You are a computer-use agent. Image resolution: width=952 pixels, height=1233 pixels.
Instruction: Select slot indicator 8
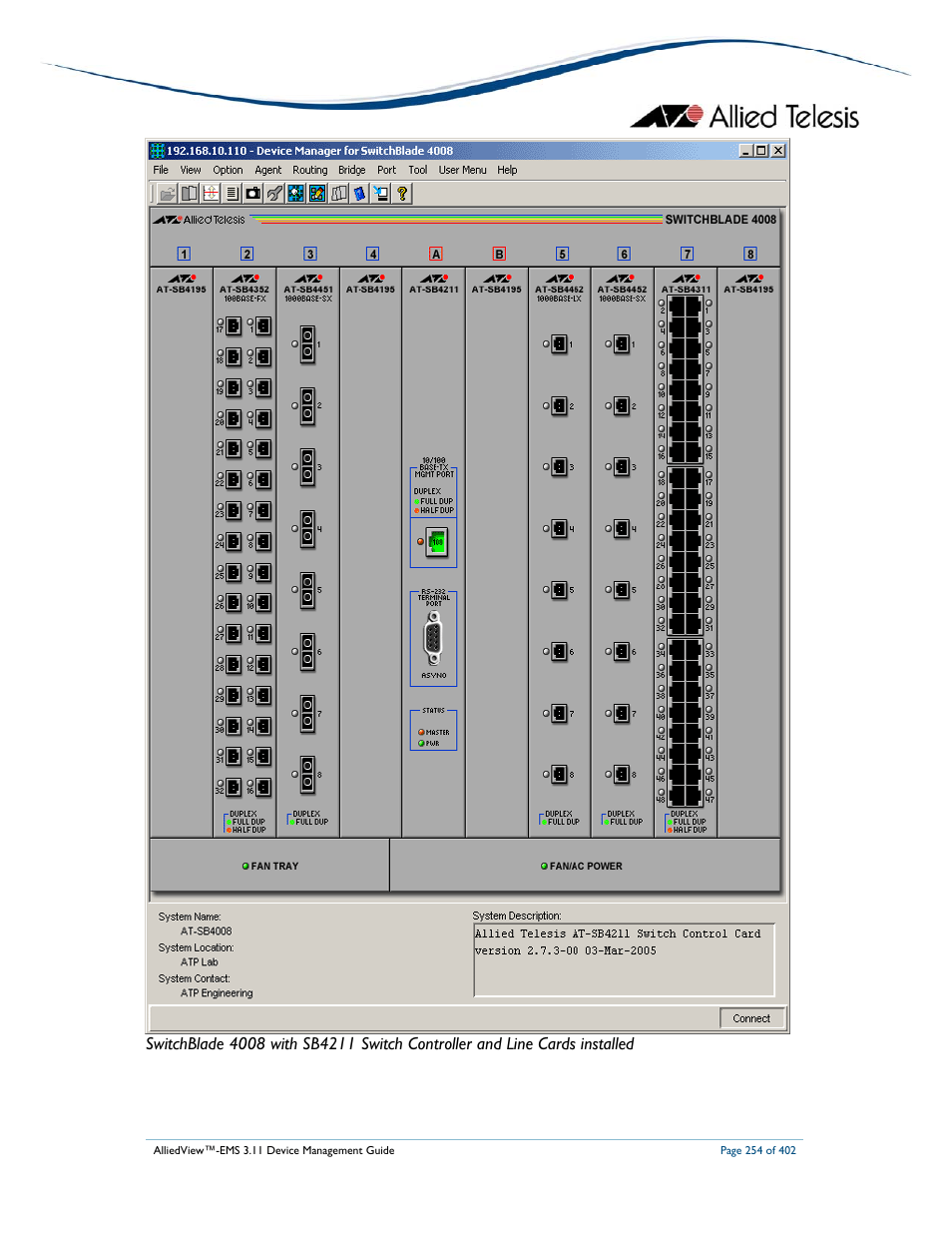[x=751, y=254]
